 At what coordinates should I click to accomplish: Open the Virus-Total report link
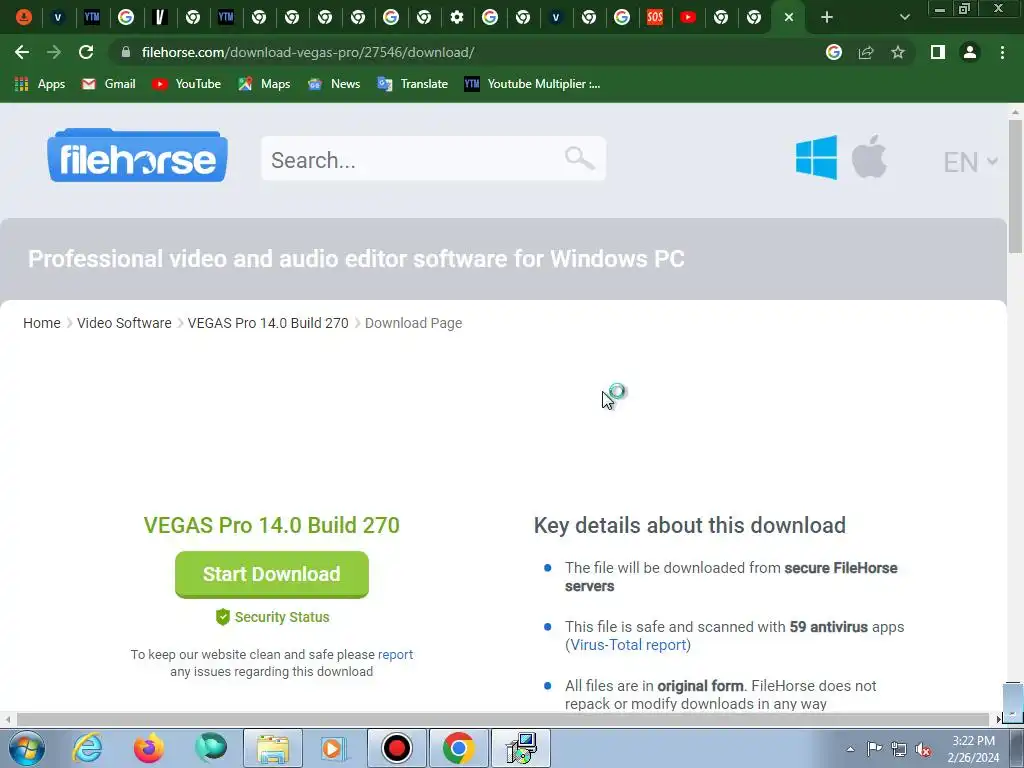[x=628, y=645]
